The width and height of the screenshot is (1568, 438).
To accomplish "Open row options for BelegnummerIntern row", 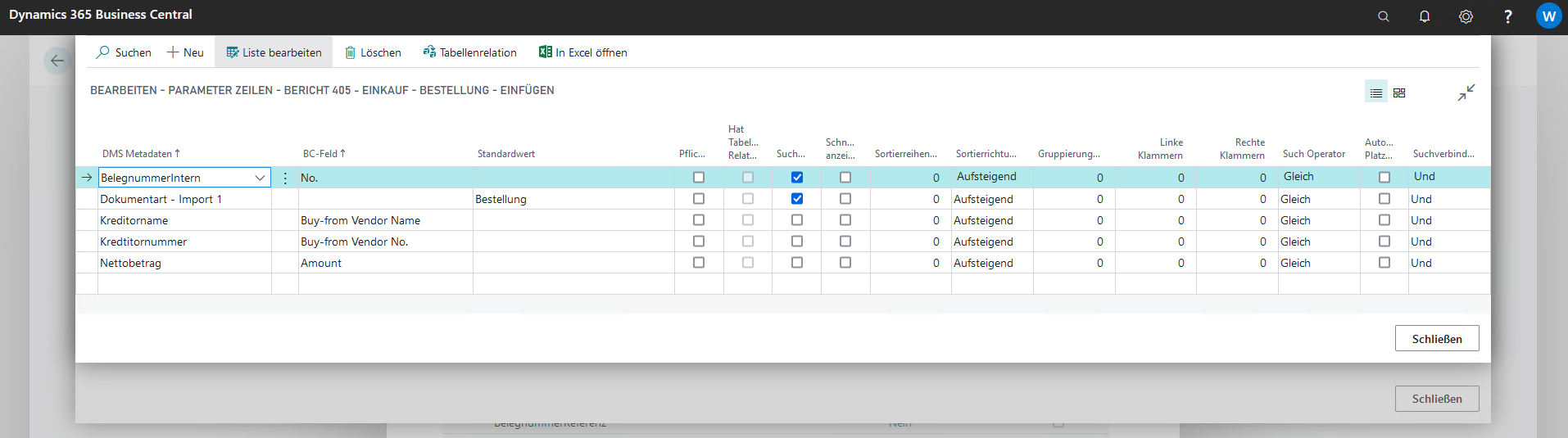I will click(x=285, y=178).
